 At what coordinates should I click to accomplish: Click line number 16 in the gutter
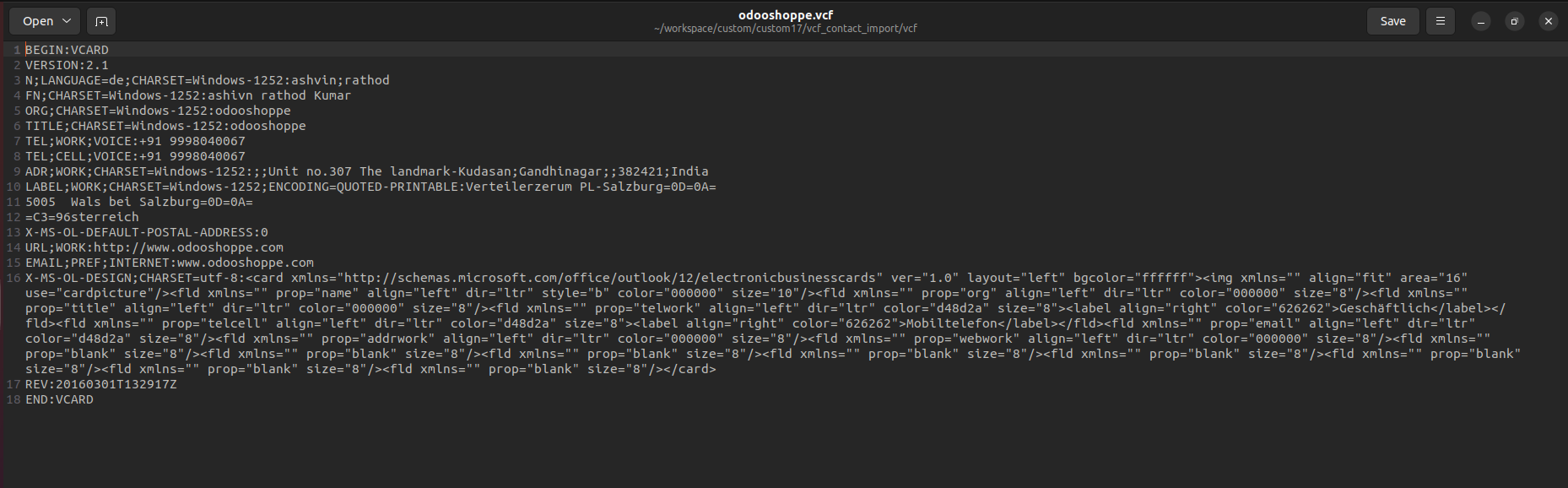[13, 278]
